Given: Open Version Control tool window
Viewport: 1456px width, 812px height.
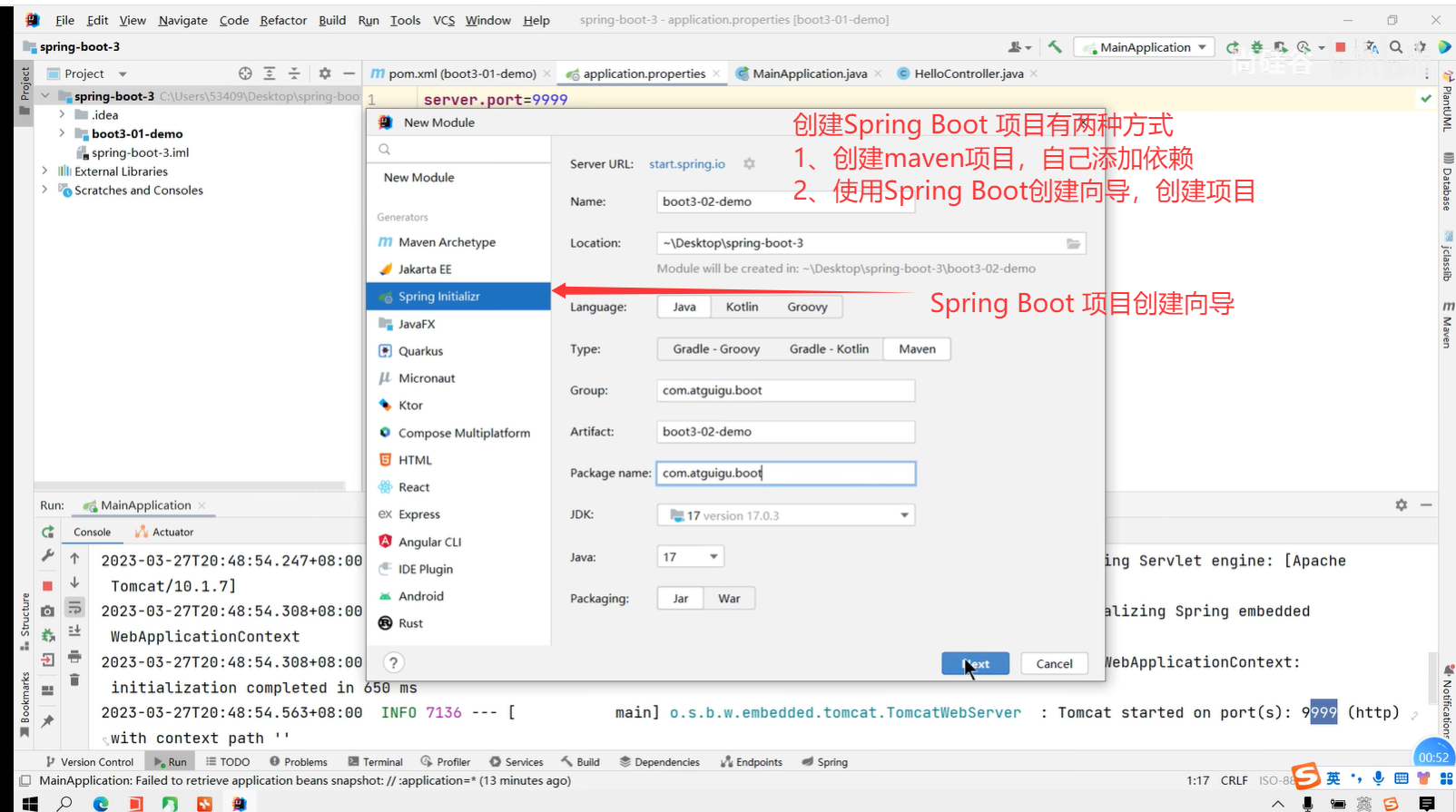Looking at the screenshot, I should [x=90, y=762].
